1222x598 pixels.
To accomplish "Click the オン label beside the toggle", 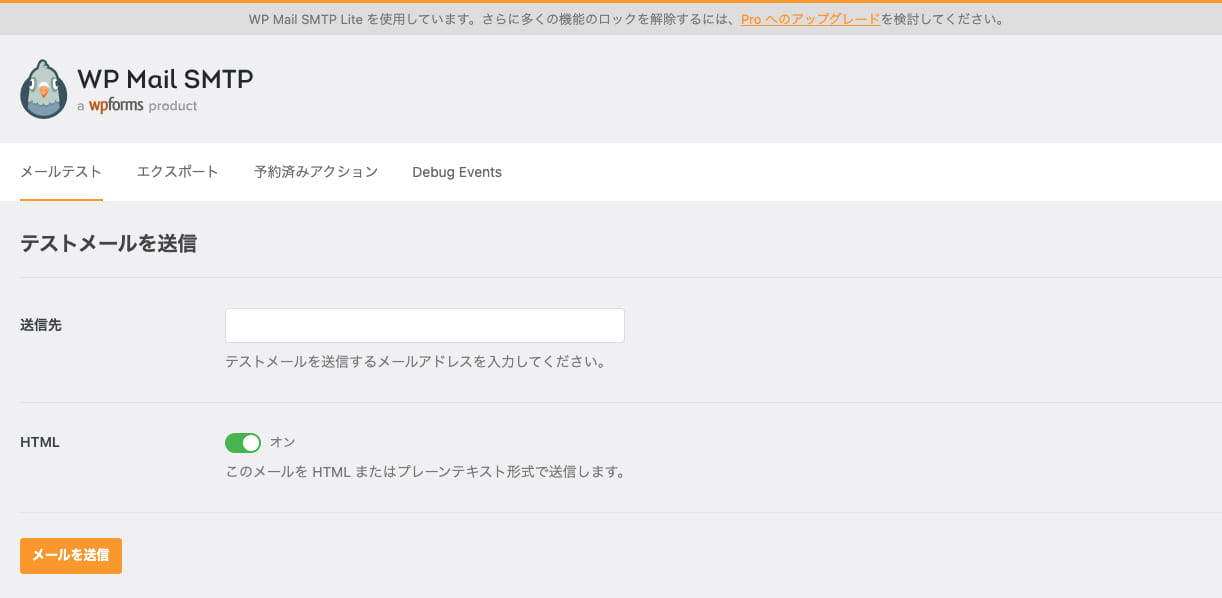I will (x=283, y=442).
